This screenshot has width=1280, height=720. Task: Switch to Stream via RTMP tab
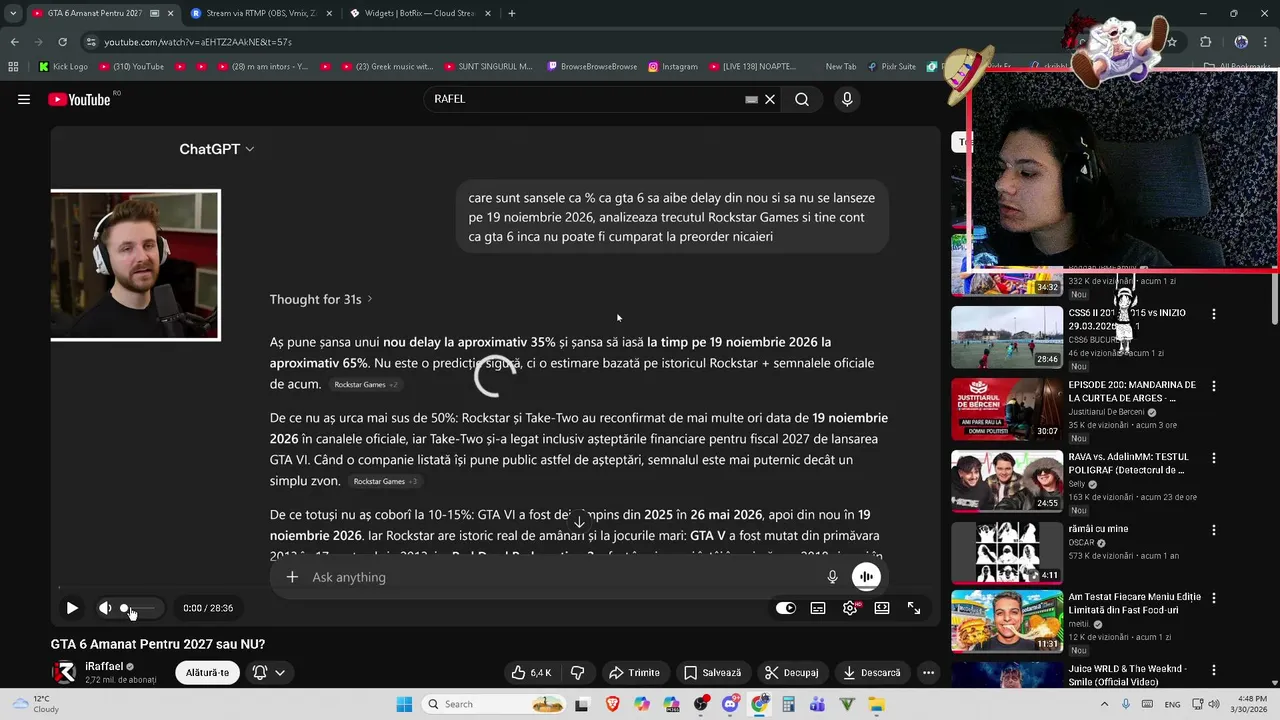pos(259,13)
